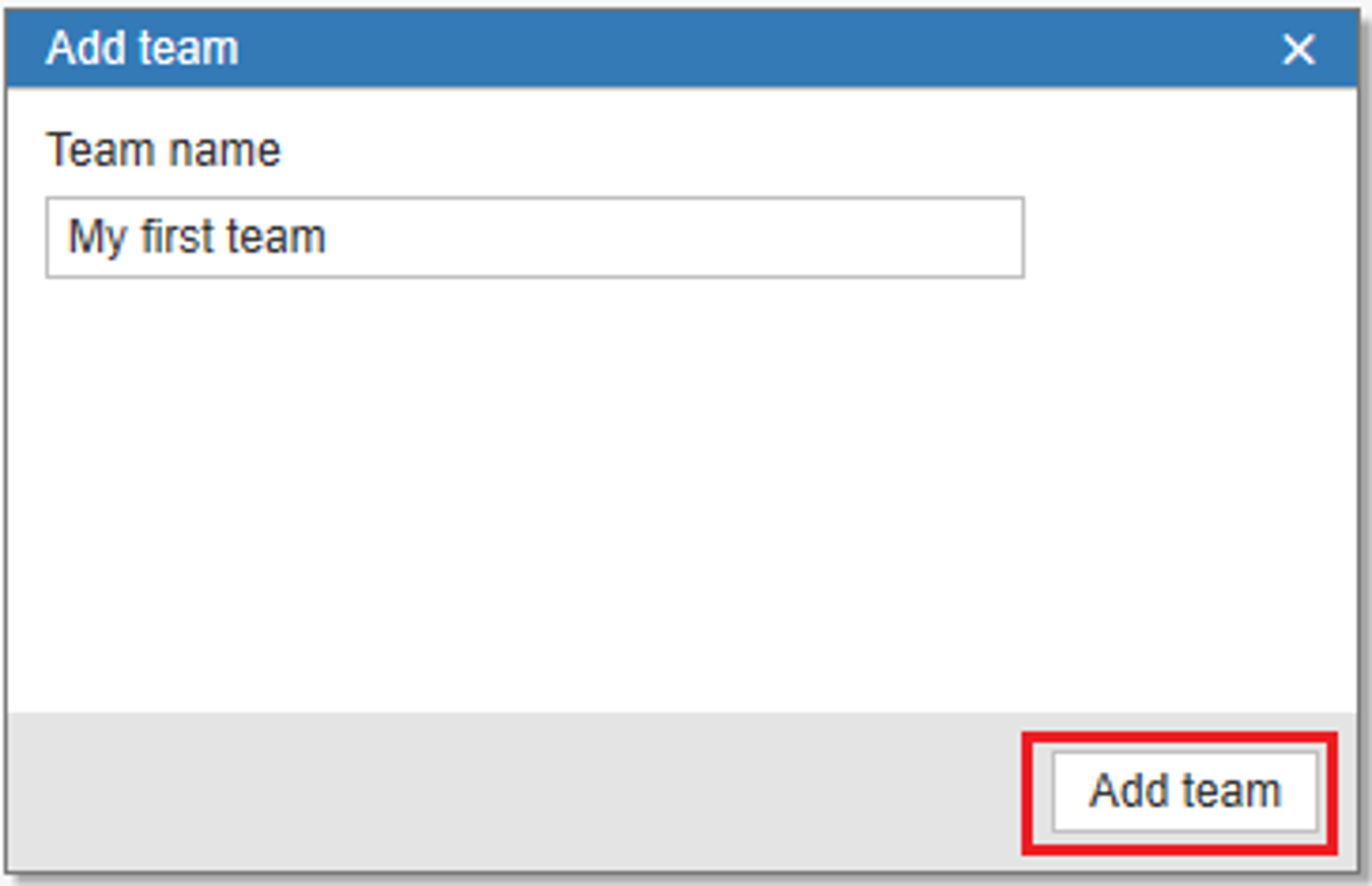Click the blue dialog title bar
Image resolution: width=1372 pixels, height=886 pixels.
pyautogui.click(x=681, y=49)
